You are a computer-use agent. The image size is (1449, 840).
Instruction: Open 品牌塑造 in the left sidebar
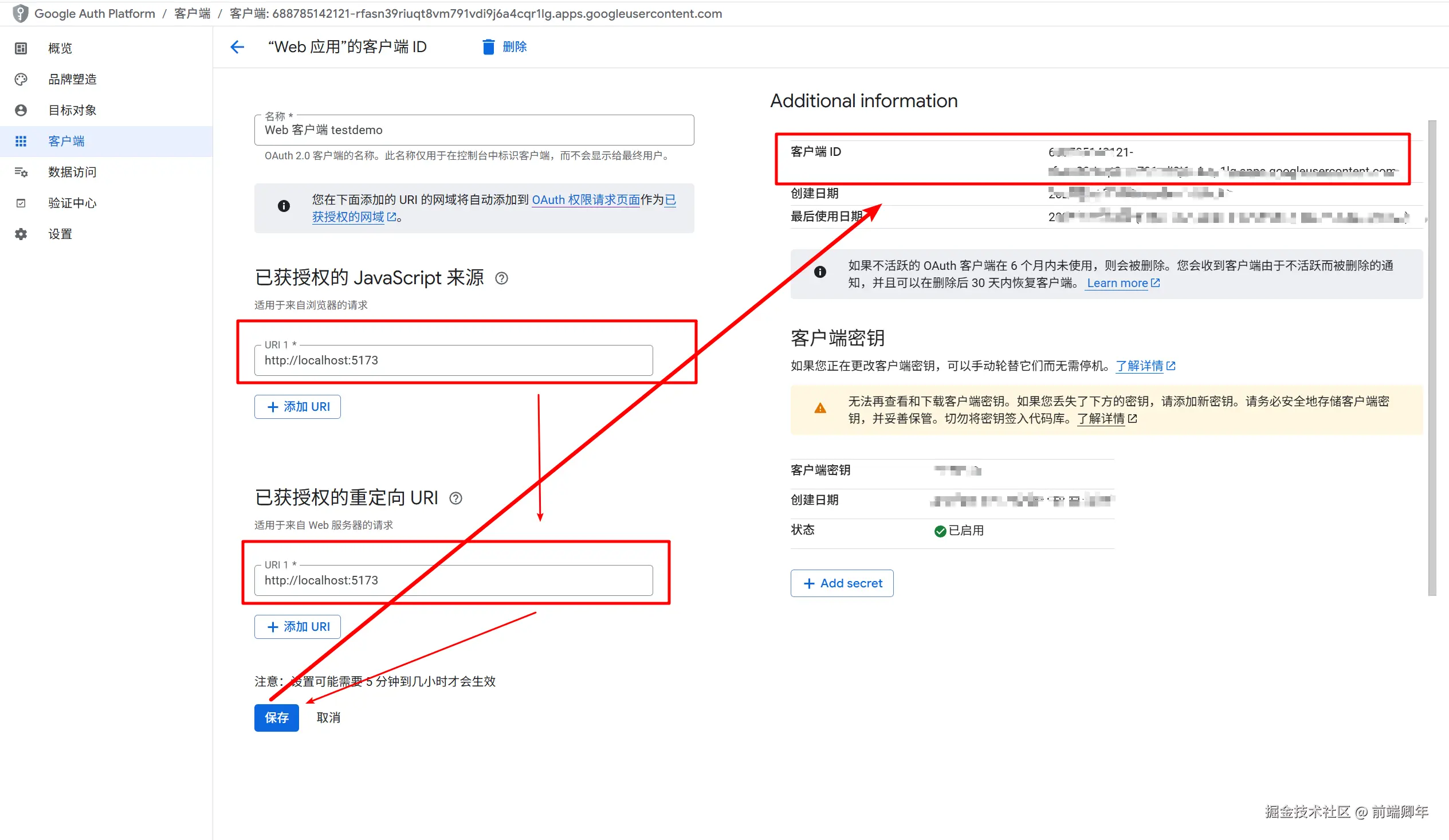73,78
